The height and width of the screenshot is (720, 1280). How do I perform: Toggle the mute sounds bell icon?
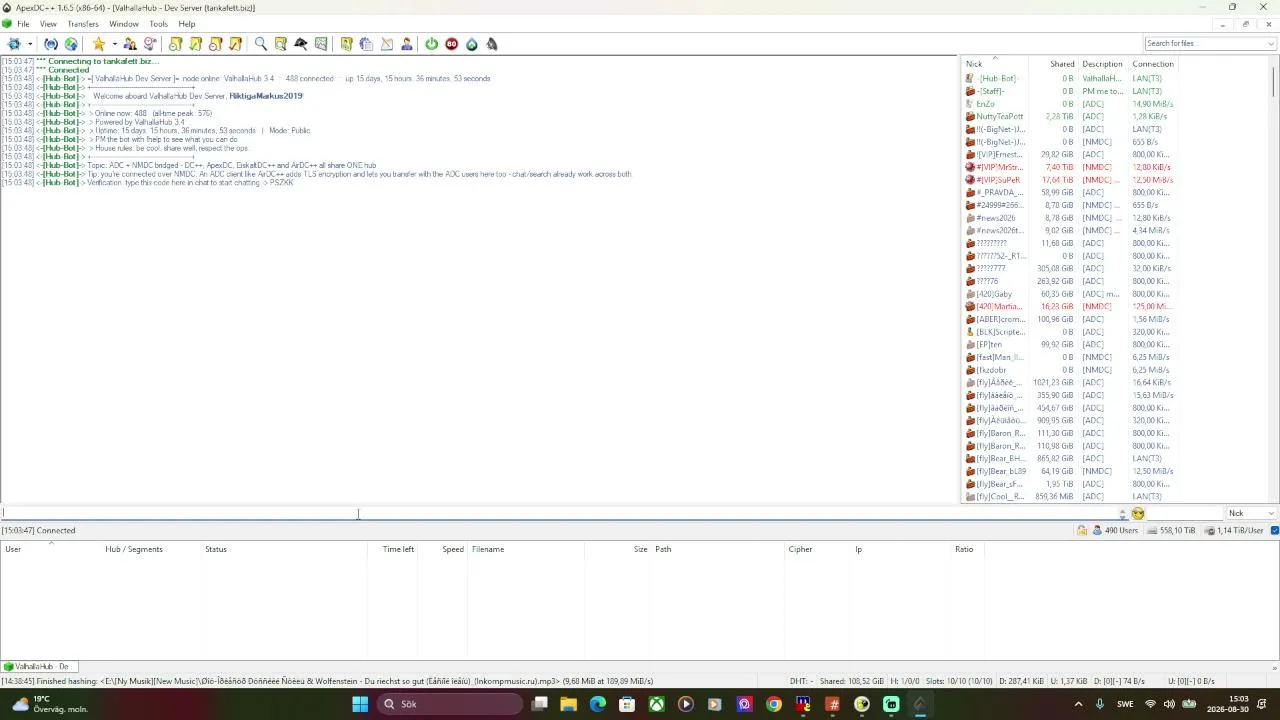pyautogui.click(x=492, y=44)
